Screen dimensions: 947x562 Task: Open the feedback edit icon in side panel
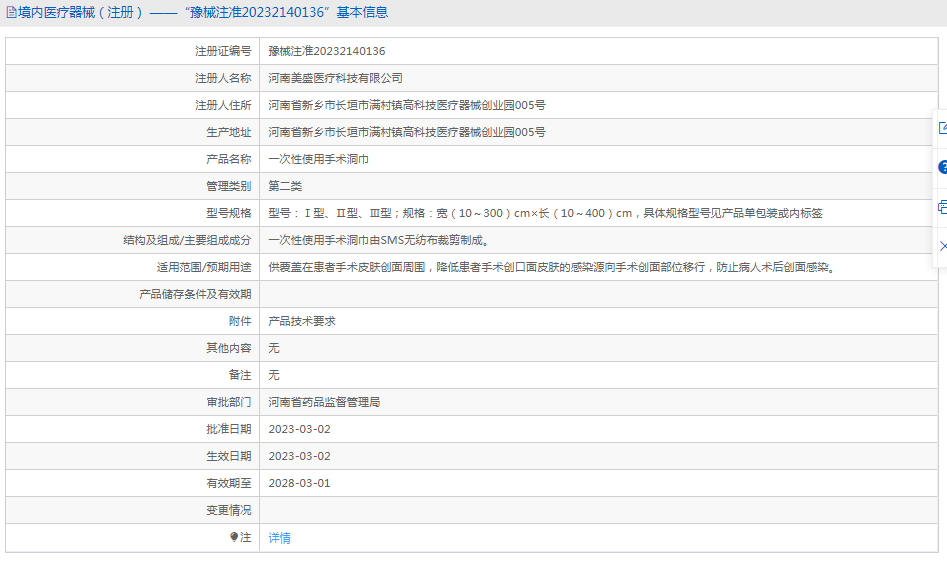943,128
